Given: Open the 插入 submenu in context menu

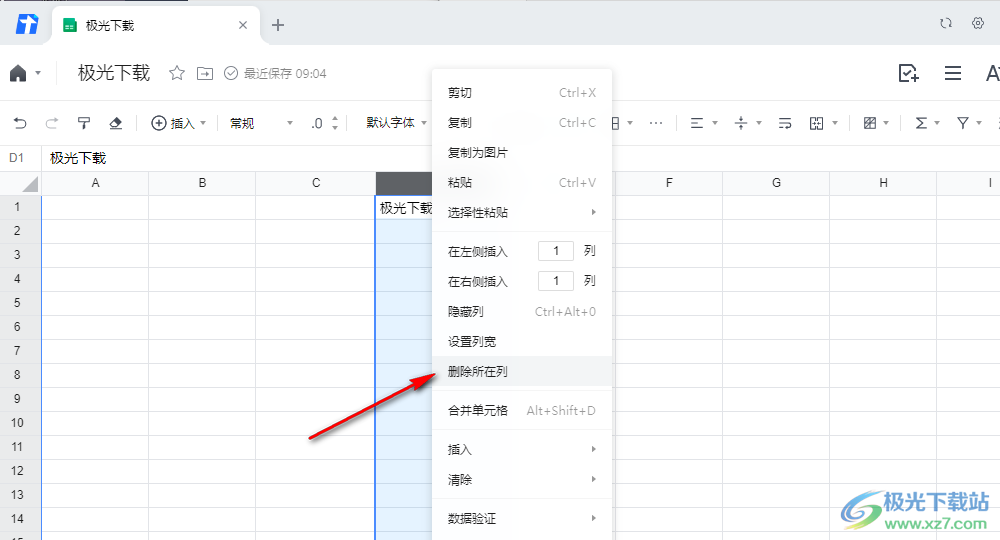Looking at the screenshot, I should [x=522, y=449].
